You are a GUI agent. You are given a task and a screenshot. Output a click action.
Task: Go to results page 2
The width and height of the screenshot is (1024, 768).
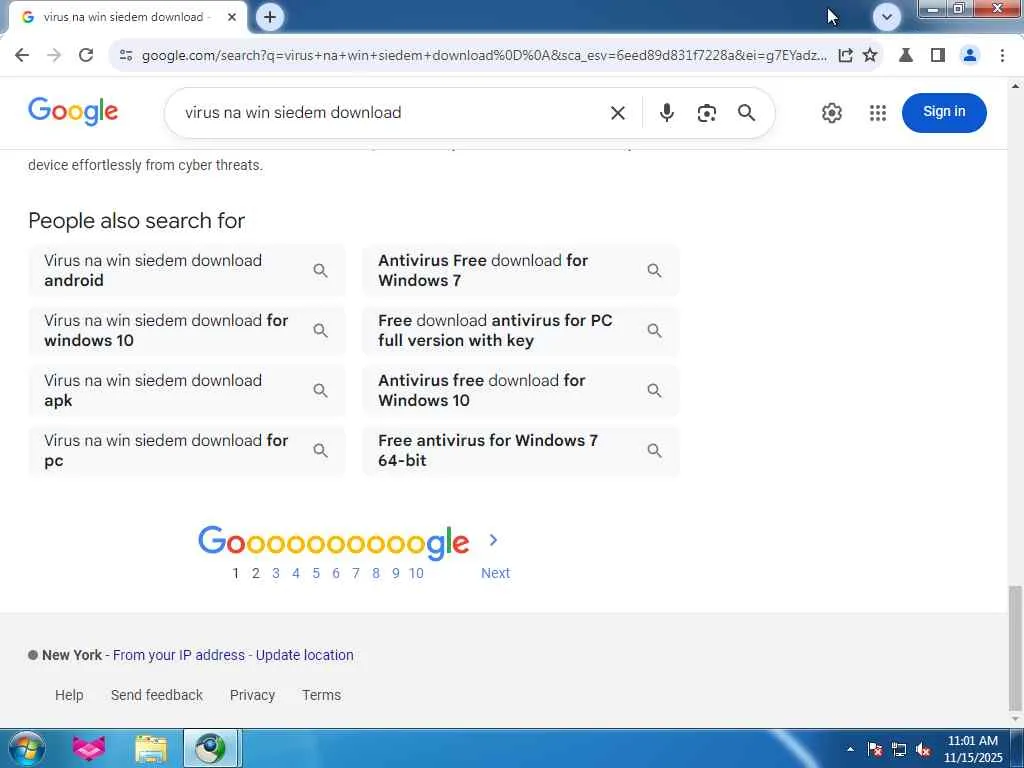coord(255,573)
